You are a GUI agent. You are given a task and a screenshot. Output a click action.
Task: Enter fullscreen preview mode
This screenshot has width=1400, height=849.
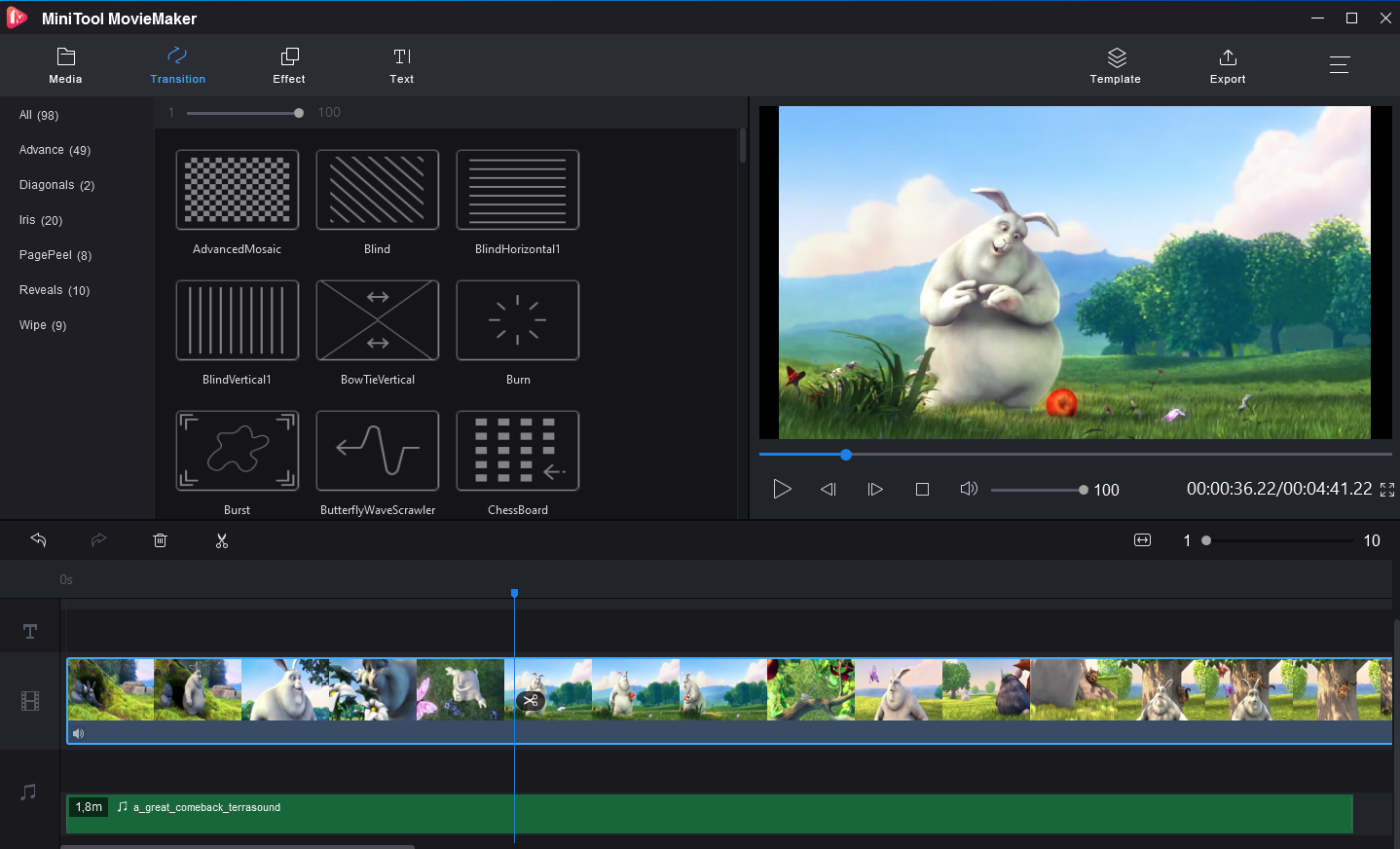point(1385,490)
